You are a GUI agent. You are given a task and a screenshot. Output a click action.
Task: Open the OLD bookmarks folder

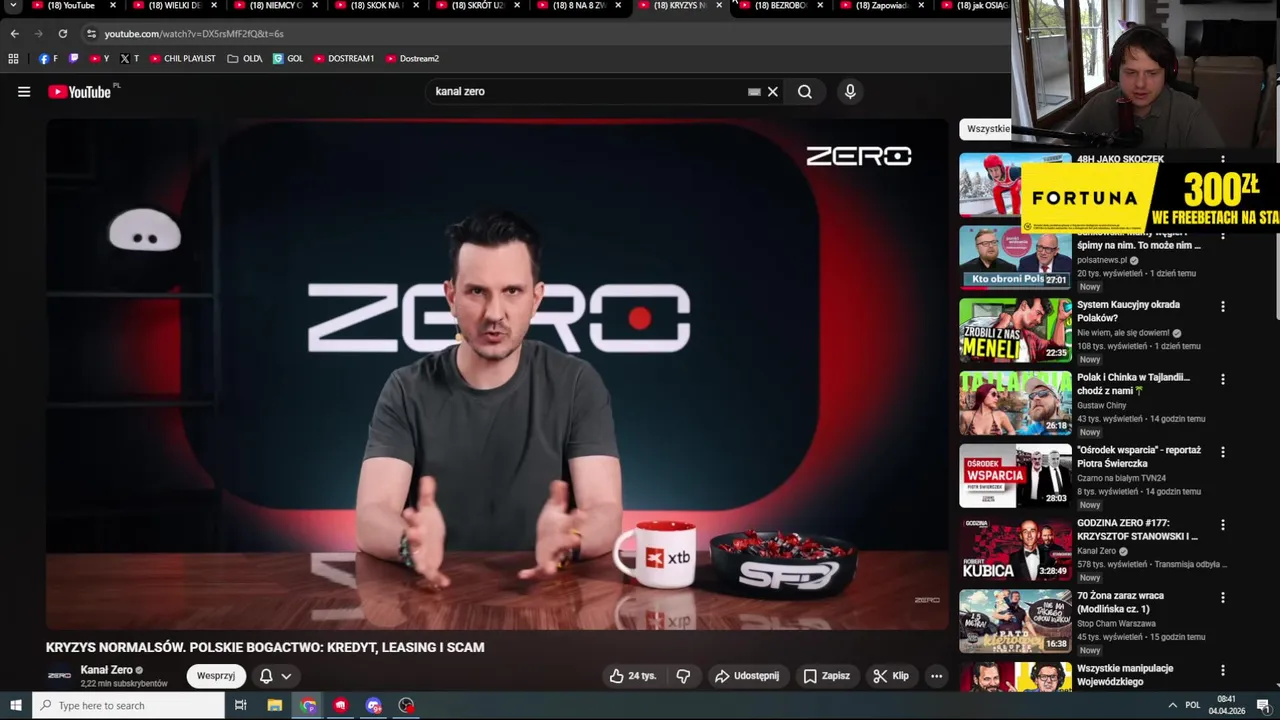[x=245, y=59]
